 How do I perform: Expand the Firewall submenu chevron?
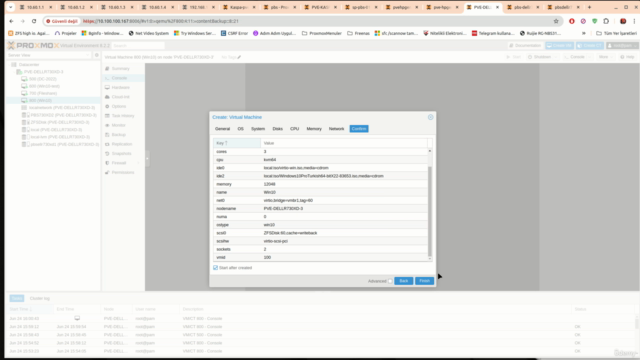click(x=138, y=163)
